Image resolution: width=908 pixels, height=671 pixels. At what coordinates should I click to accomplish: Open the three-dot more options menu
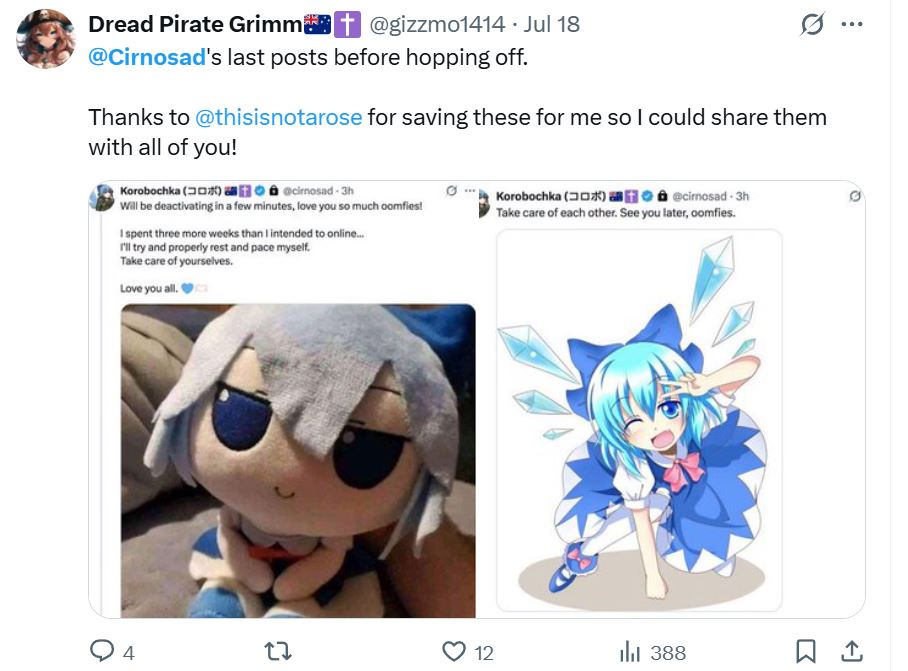click(x=852, y=24)
